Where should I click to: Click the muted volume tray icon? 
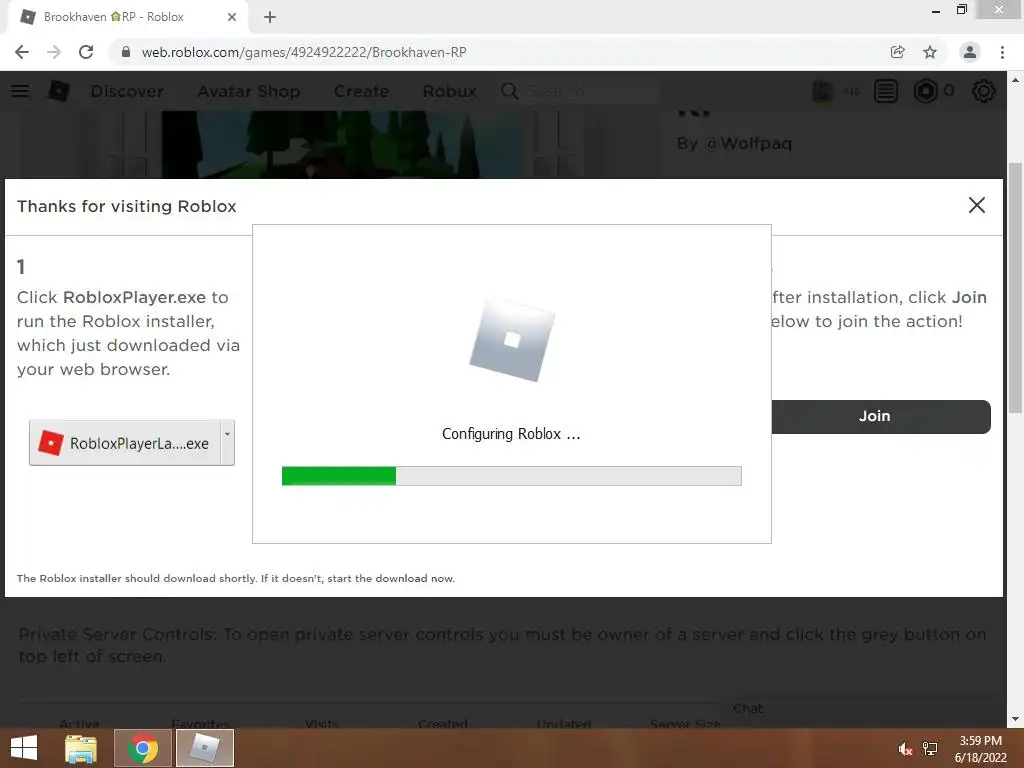tap(905, 750)
